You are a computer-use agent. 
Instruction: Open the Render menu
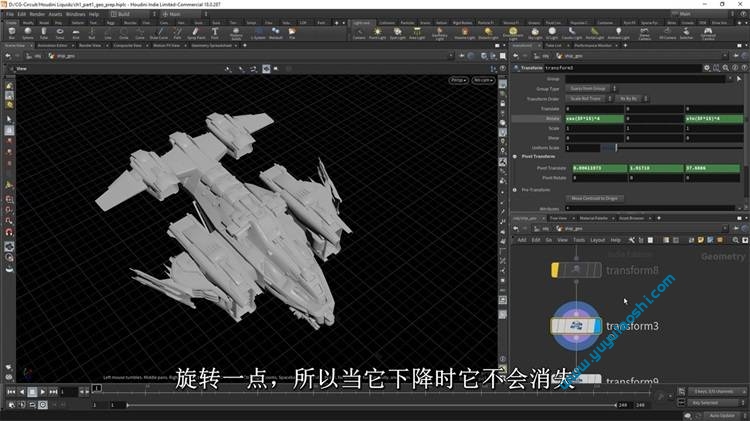37,14
